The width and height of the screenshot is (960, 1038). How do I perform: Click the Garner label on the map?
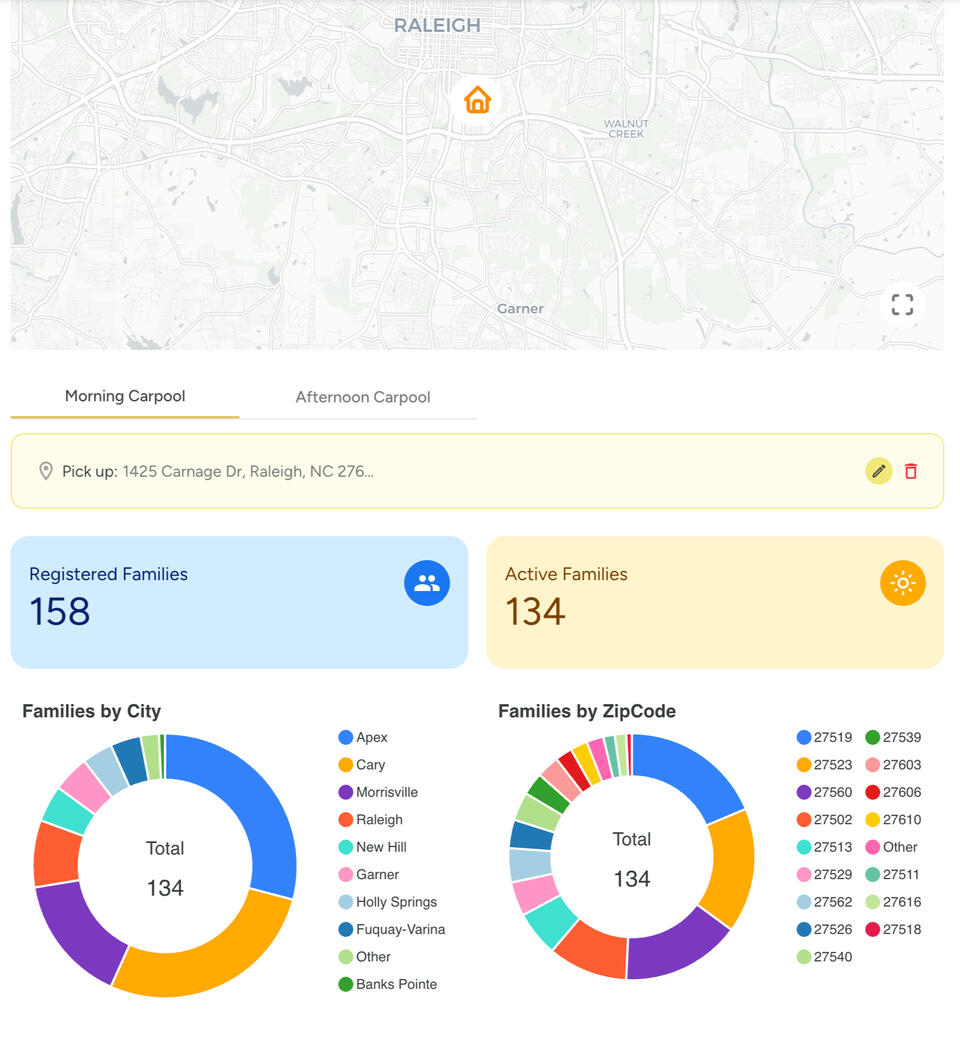pyautogui.click(x=520, y=309)
